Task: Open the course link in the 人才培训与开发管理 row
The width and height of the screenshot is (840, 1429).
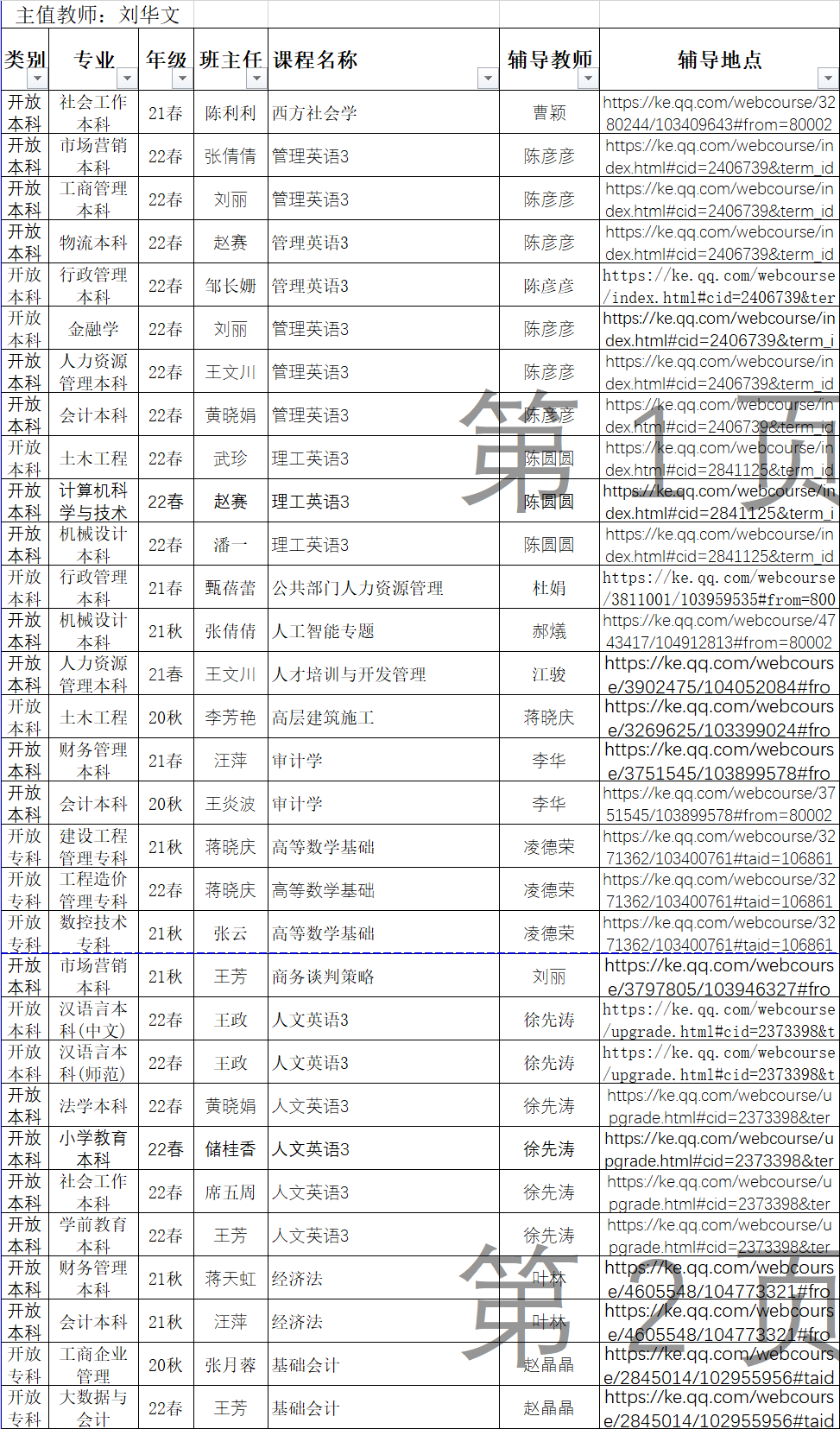Action: pyautogui.click(x=719, y=673)
